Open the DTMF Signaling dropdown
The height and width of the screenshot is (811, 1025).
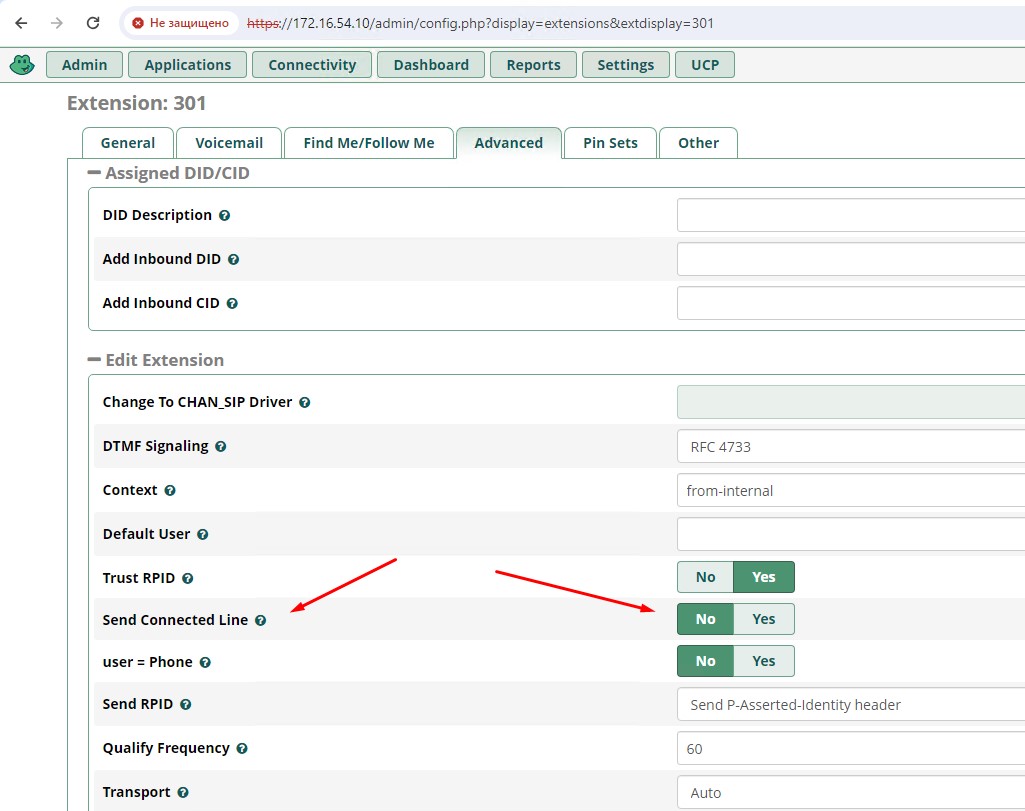click(x=850, y=447)
